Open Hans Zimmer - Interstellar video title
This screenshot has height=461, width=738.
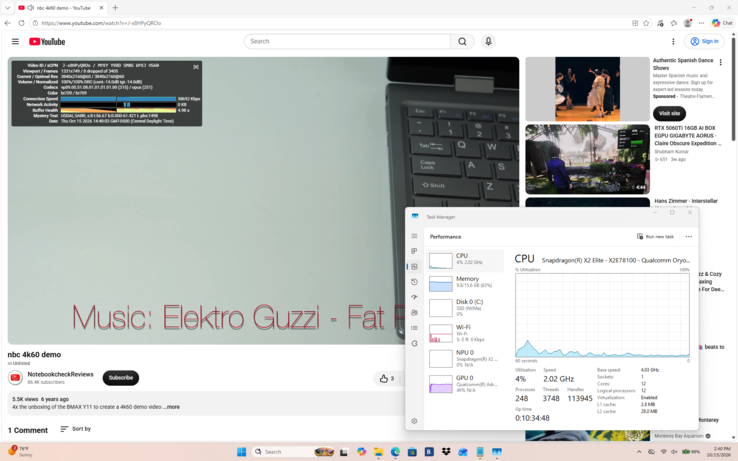[686, 201]
